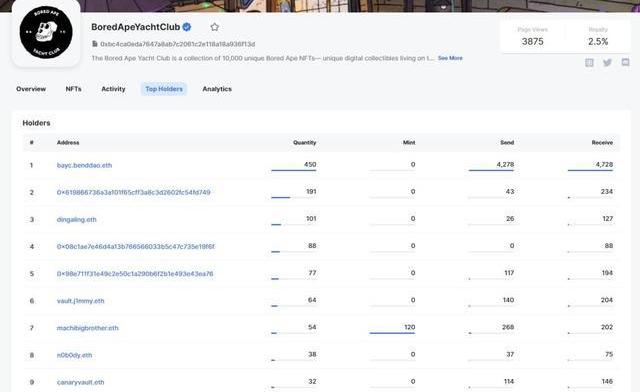
Task: Open the Discord icon right of Twitter
Action: pos(625,62)
